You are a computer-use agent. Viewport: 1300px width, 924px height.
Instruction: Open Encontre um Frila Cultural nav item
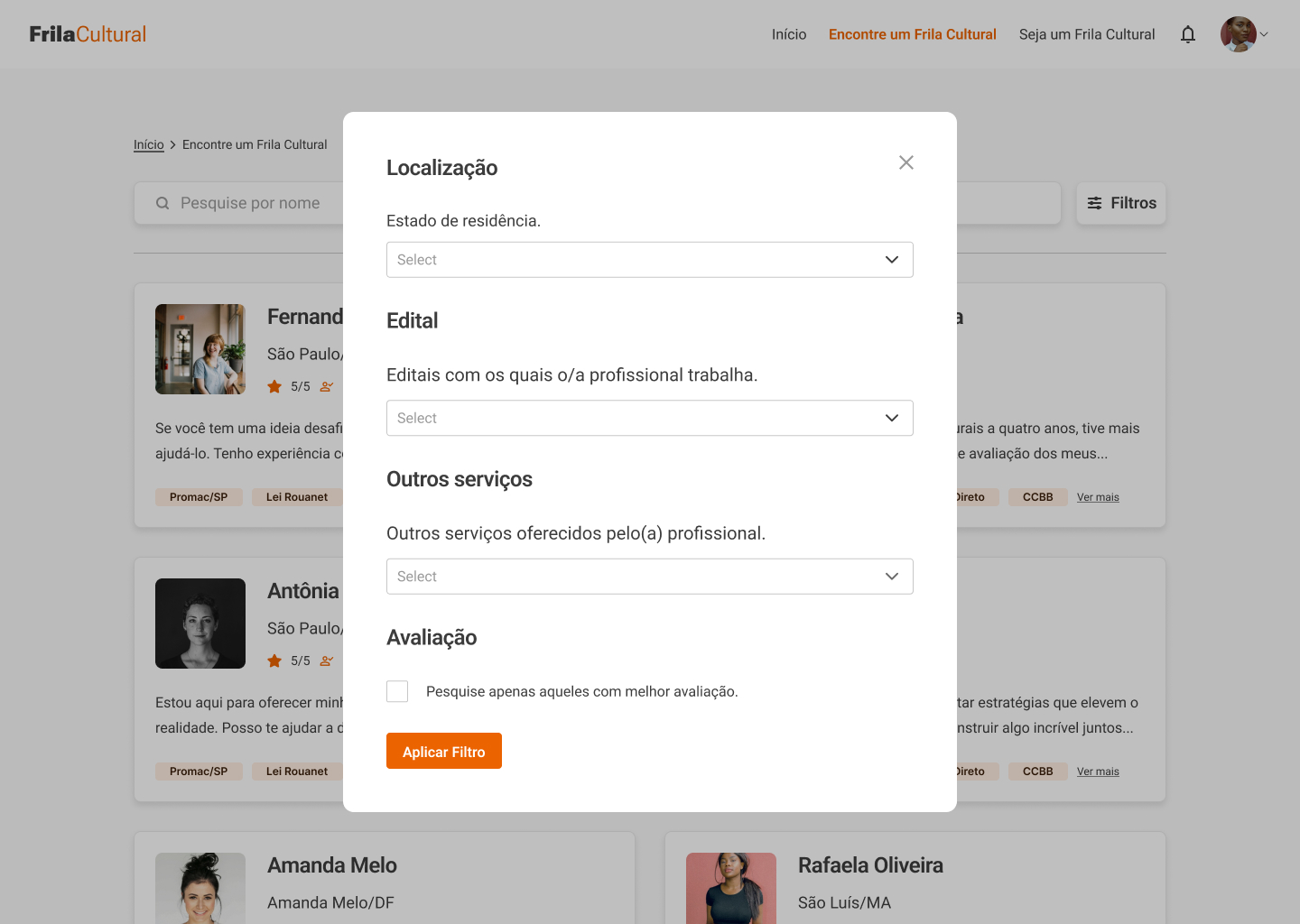click(x=913, y=34)
